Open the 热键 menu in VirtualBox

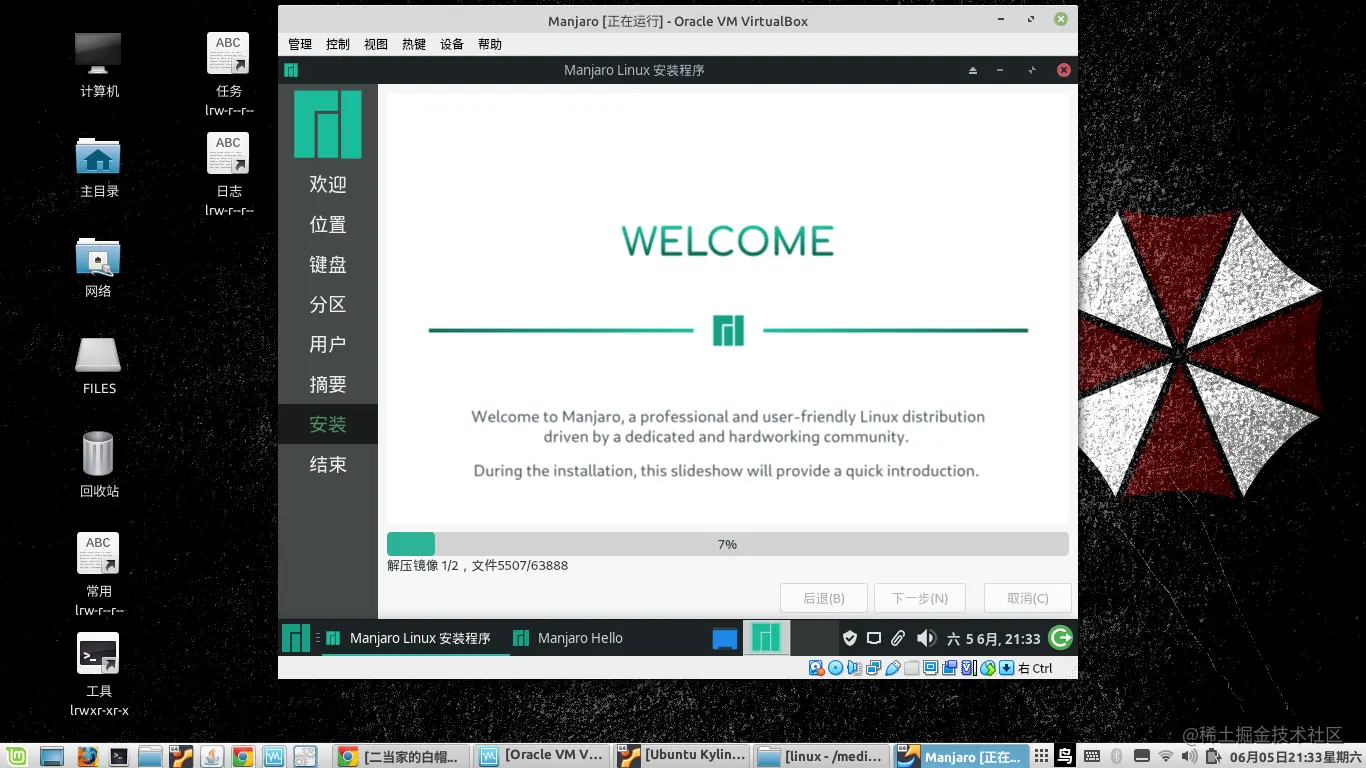point(414,44)
